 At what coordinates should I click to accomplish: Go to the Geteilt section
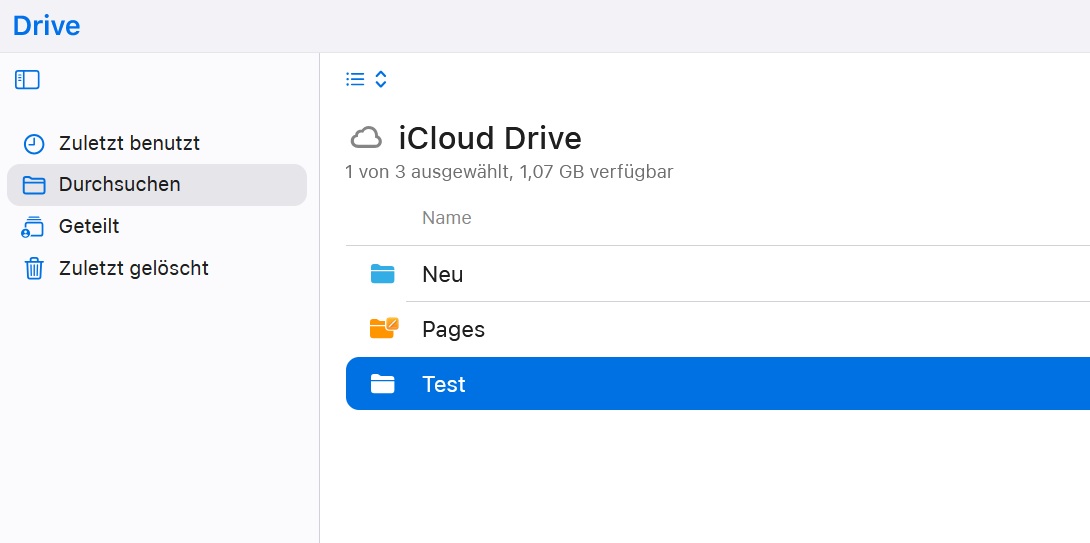[89, 227]
